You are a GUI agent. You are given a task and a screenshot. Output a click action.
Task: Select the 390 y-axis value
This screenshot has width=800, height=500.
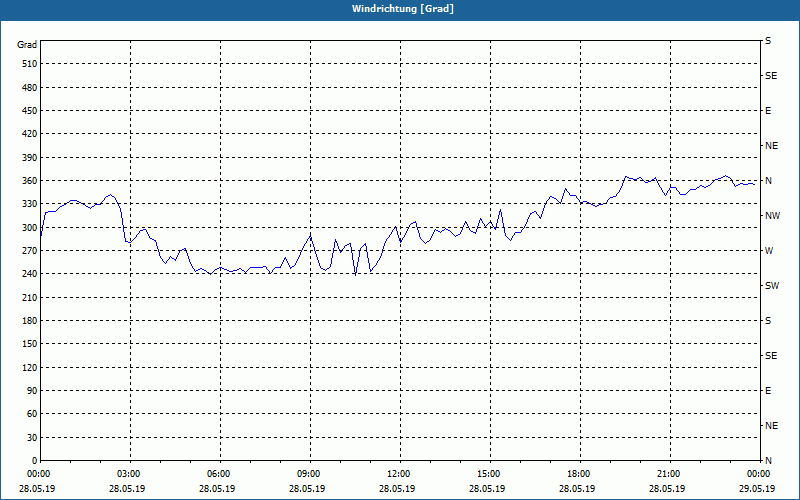(30, 158)
